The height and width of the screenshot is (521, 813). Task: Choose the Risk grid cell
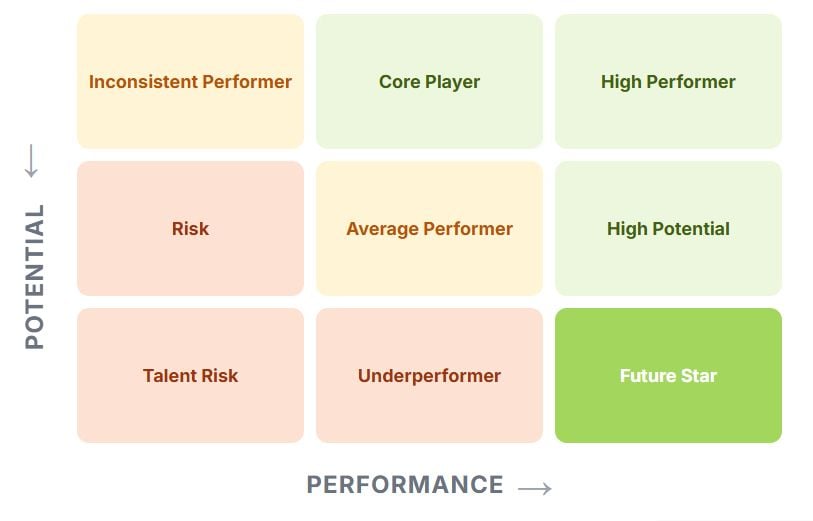190,229
